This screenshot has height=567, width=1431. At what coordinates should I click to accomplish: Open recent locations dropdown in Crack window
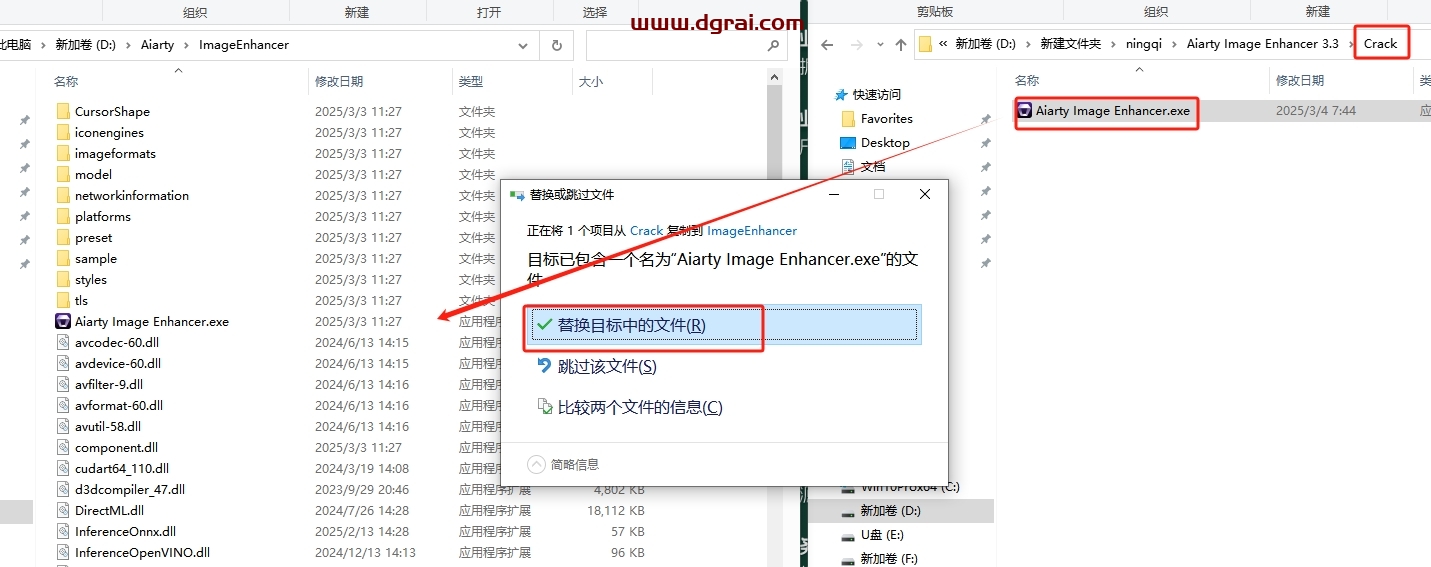pyautogui.click(x=878, y=45)
